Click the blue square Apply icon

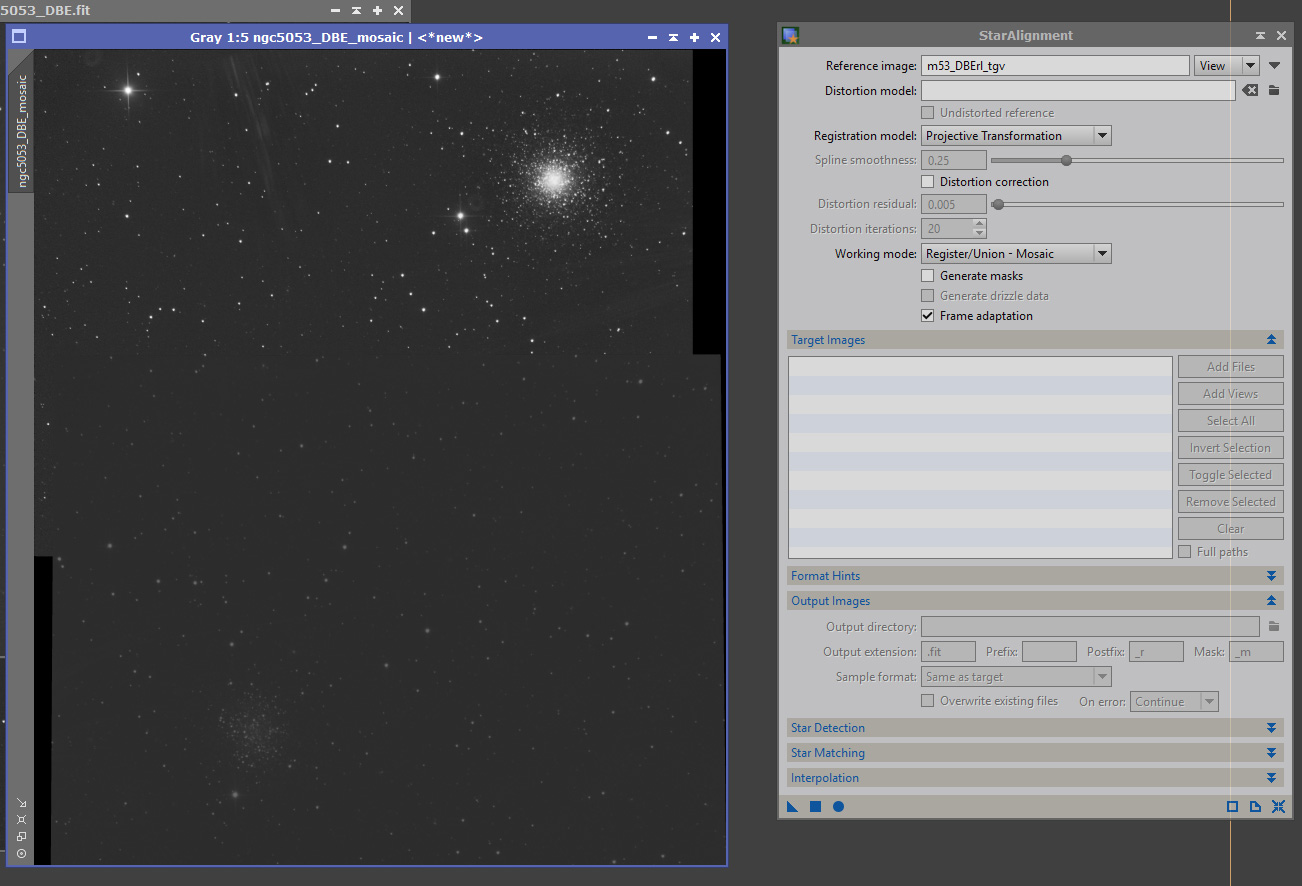(x=815, y=806)
